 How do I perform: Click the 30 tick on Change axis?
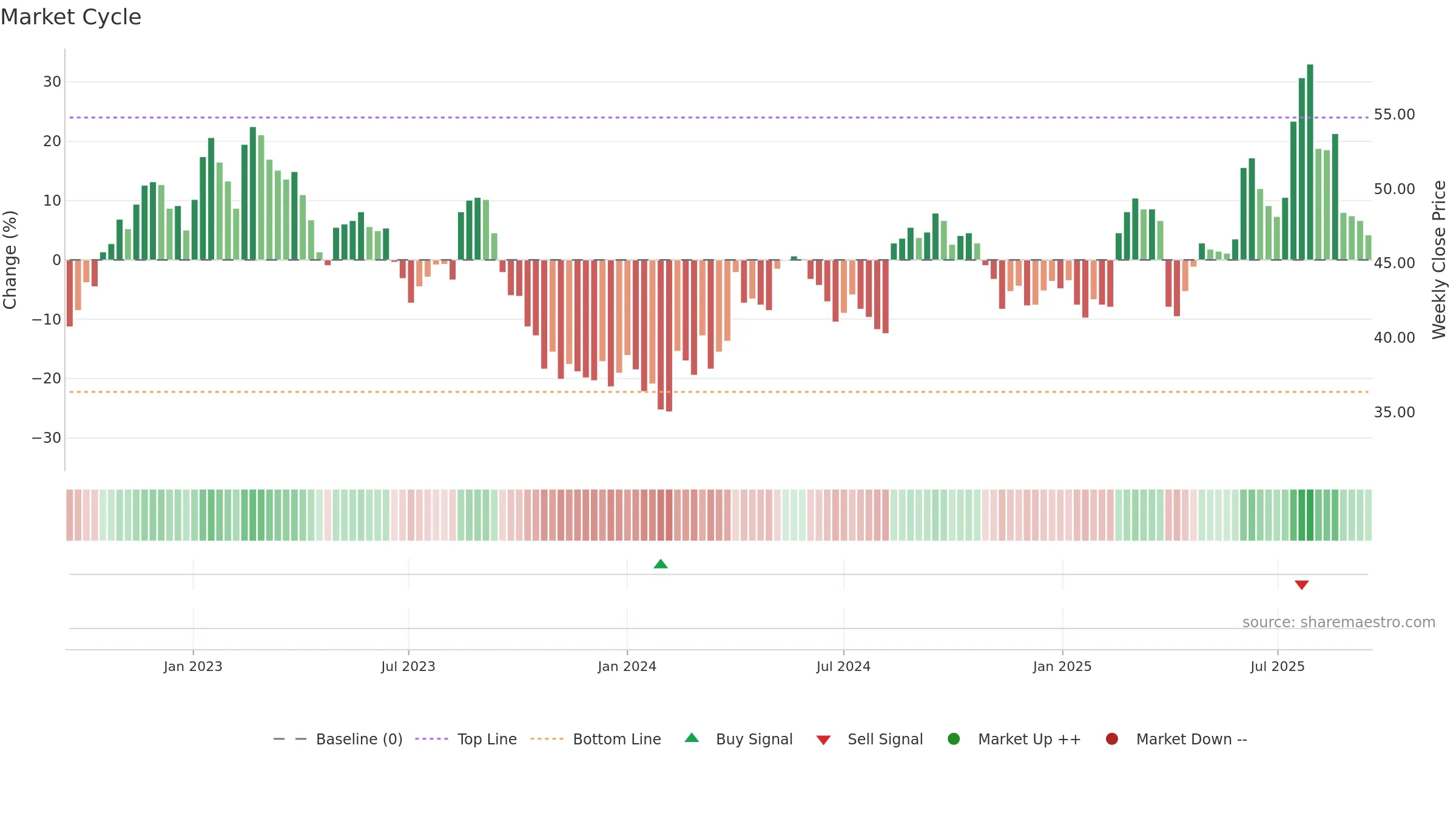52,82
